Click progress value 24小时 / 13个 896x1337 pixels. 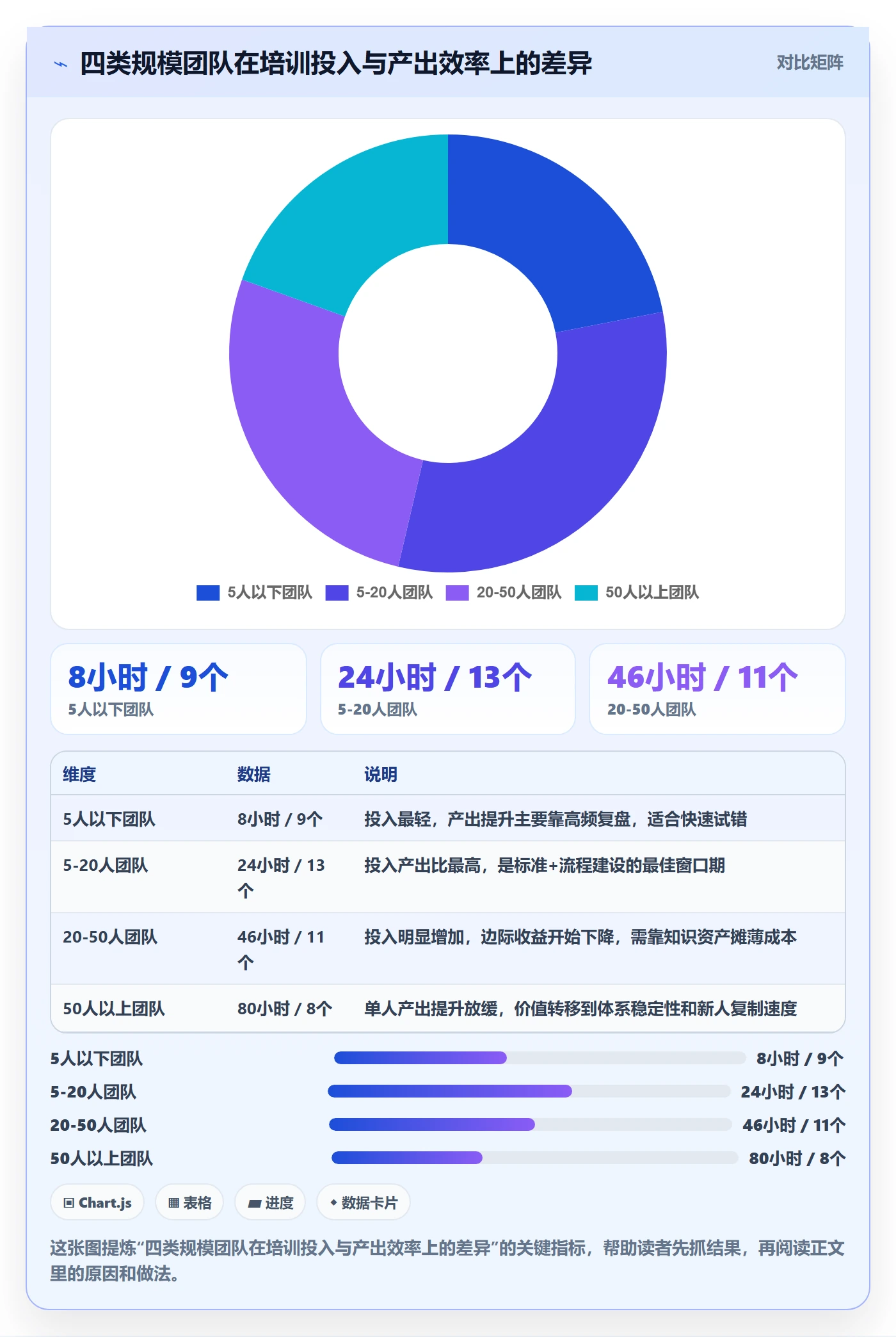click(793, 1091)
